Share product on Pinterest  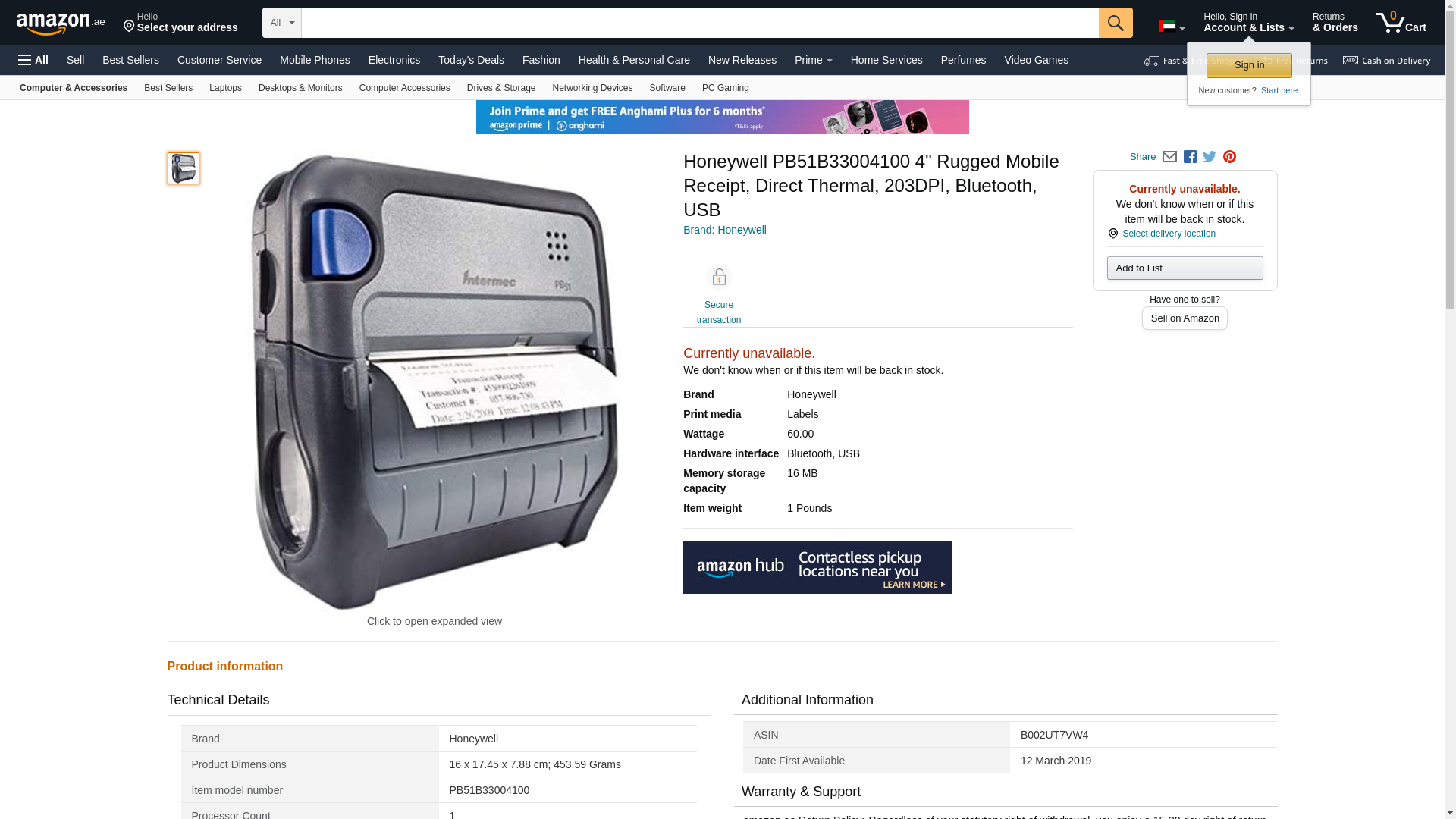point(1229,157)
